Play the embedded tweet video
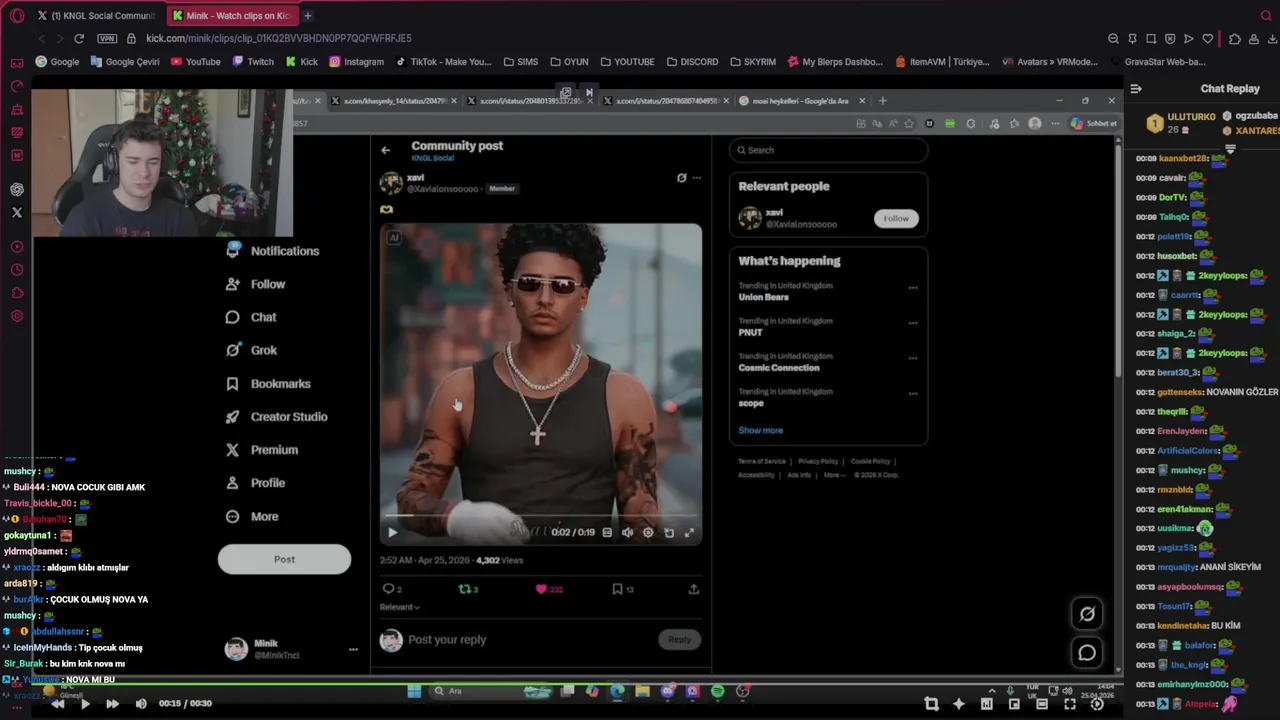The height and width of the screenshot is (720, 1280). point(392,532)
